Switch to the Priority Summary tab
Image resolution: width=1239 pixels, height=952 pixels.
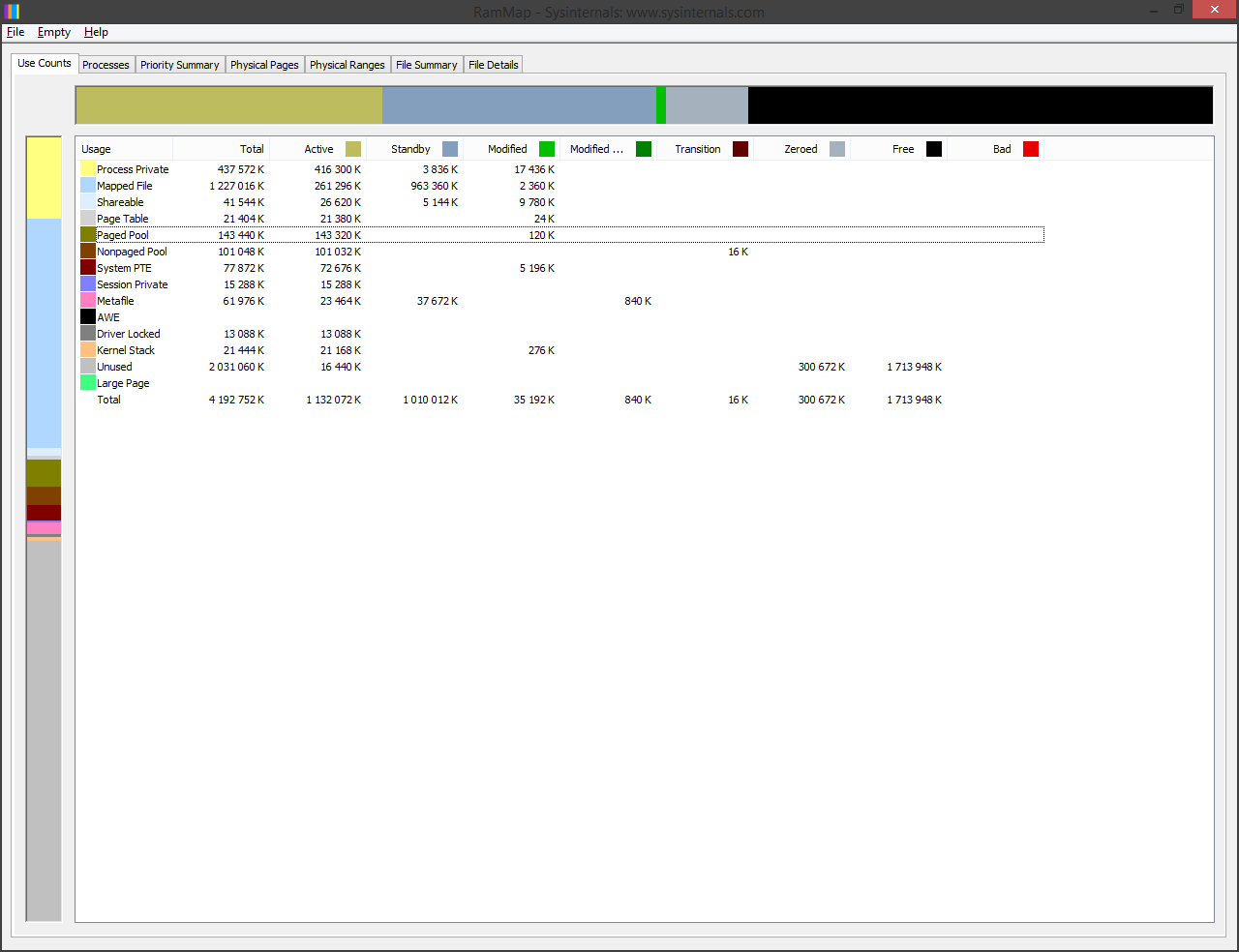click(x=179, y=65)
